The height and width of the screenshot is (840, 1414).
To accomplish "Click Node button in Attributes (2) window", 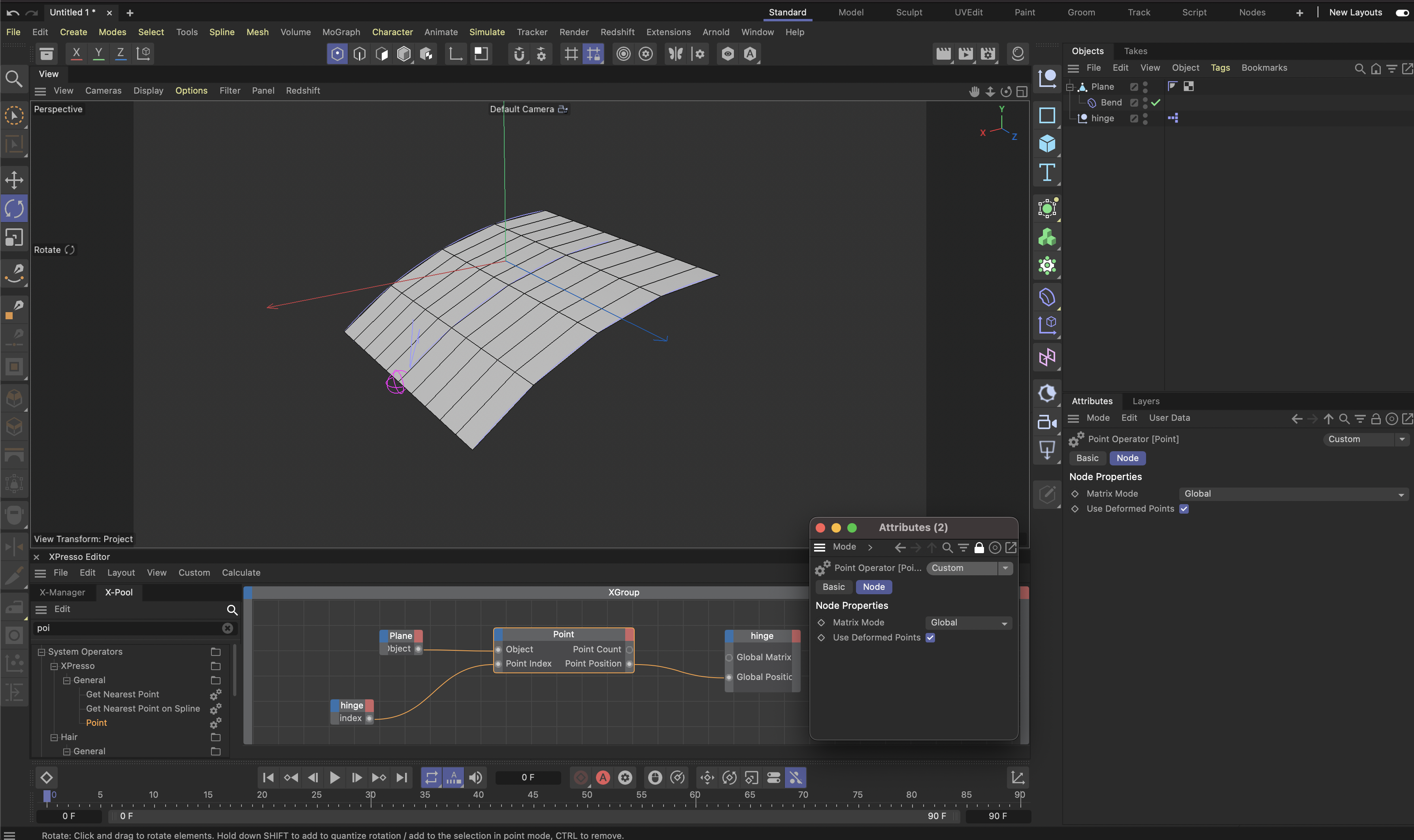I will tap(873, 587).
